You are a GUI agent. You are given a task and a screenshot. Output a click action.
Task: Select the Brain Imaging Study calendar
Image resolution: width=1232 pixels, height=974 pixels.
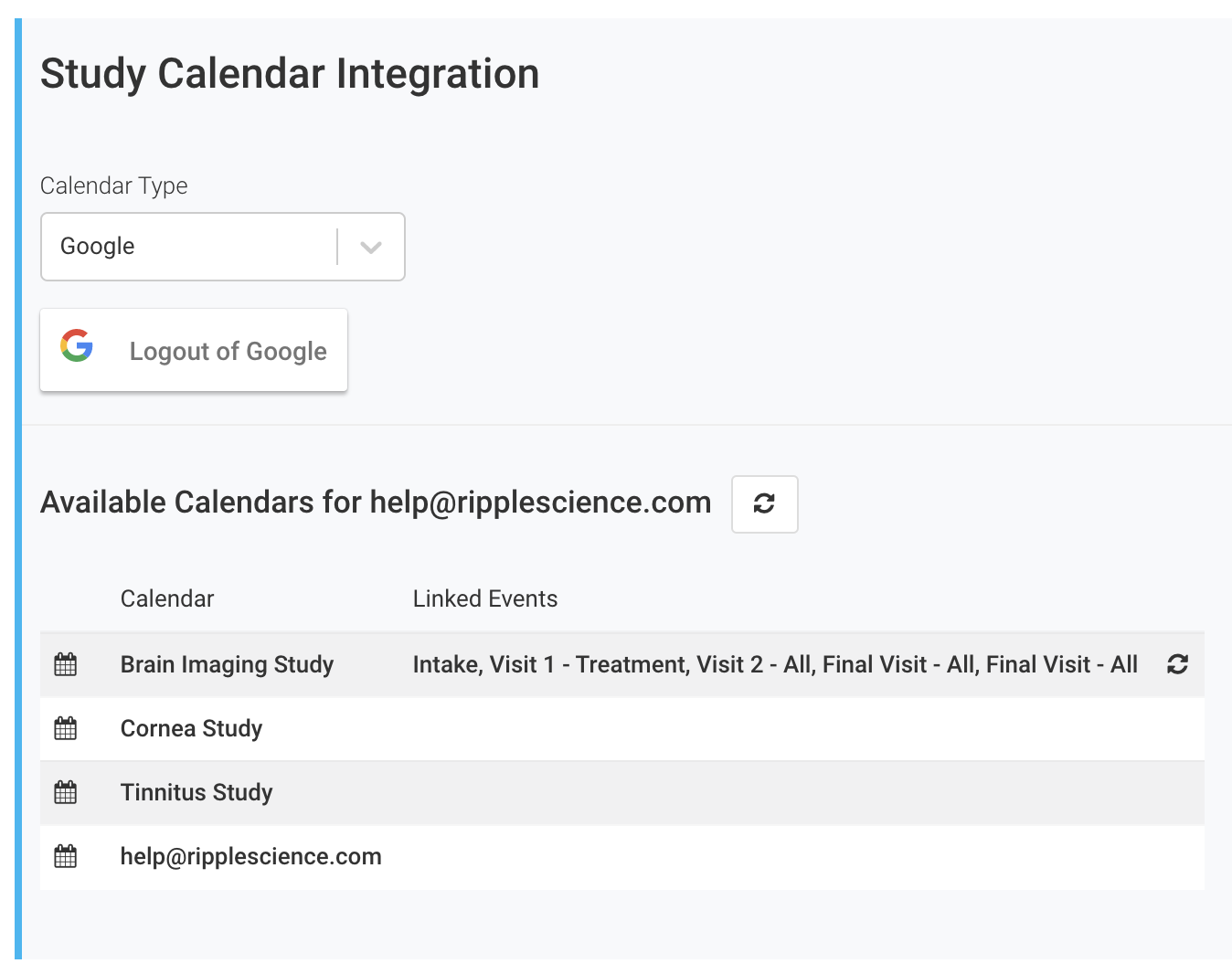tap(227, 664)
